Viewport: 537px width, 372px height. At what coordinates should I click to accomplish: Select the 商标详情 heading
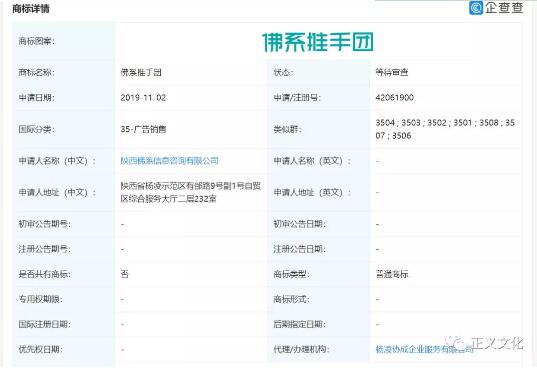click(31, 9)
